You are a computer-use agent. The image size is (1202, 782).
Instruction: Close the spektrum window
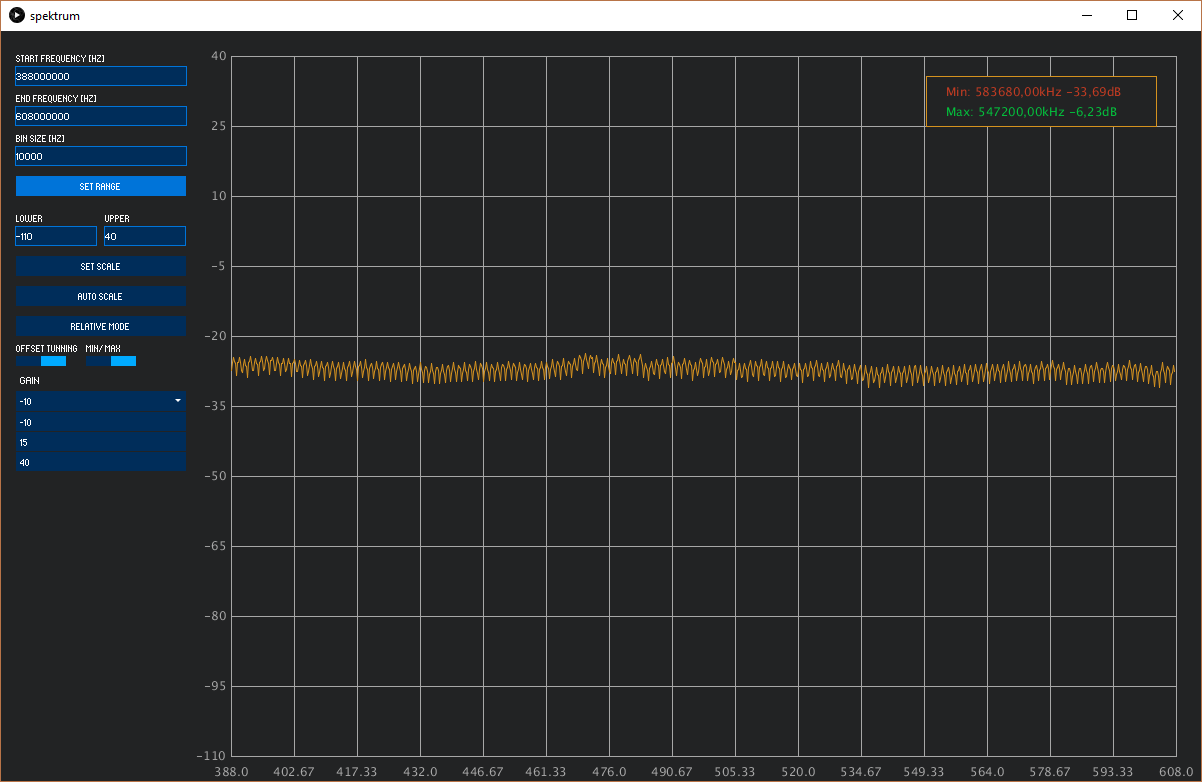coord(1178,15)
